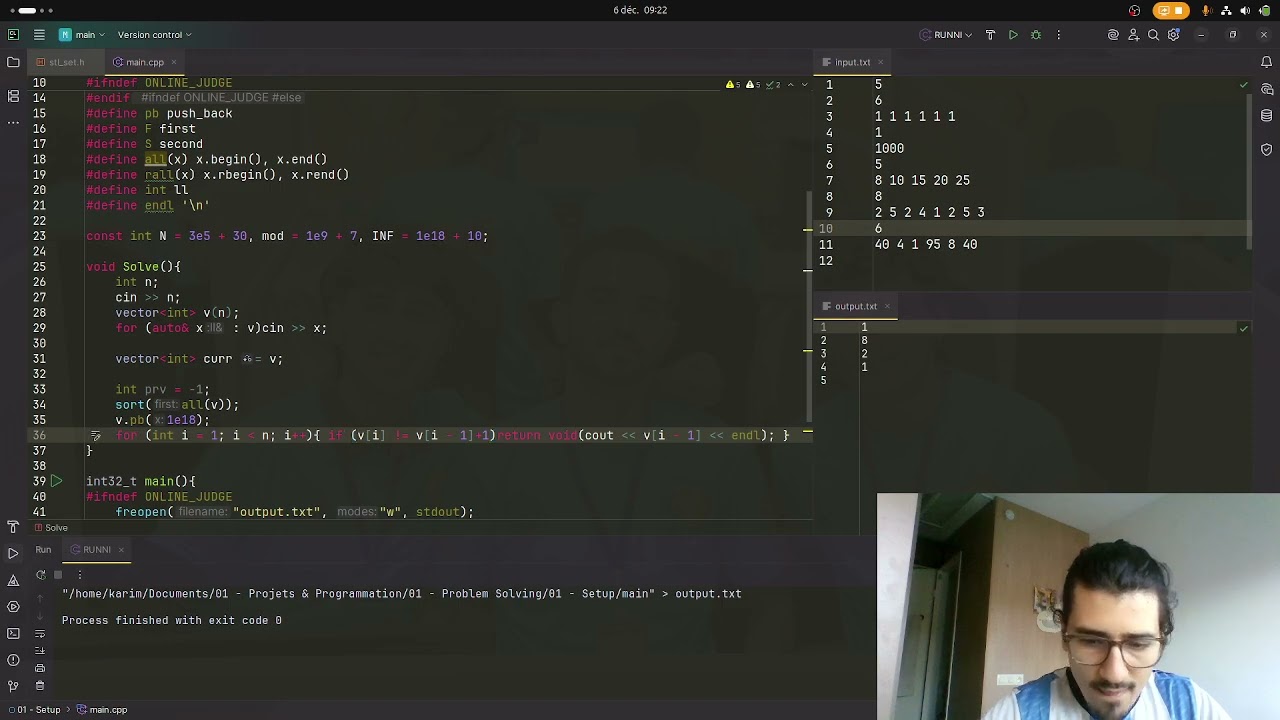The image size is (1280, 720).
Task: Show more tool windows ellipsis in left sidebar
Action: (x=13, y=122)
